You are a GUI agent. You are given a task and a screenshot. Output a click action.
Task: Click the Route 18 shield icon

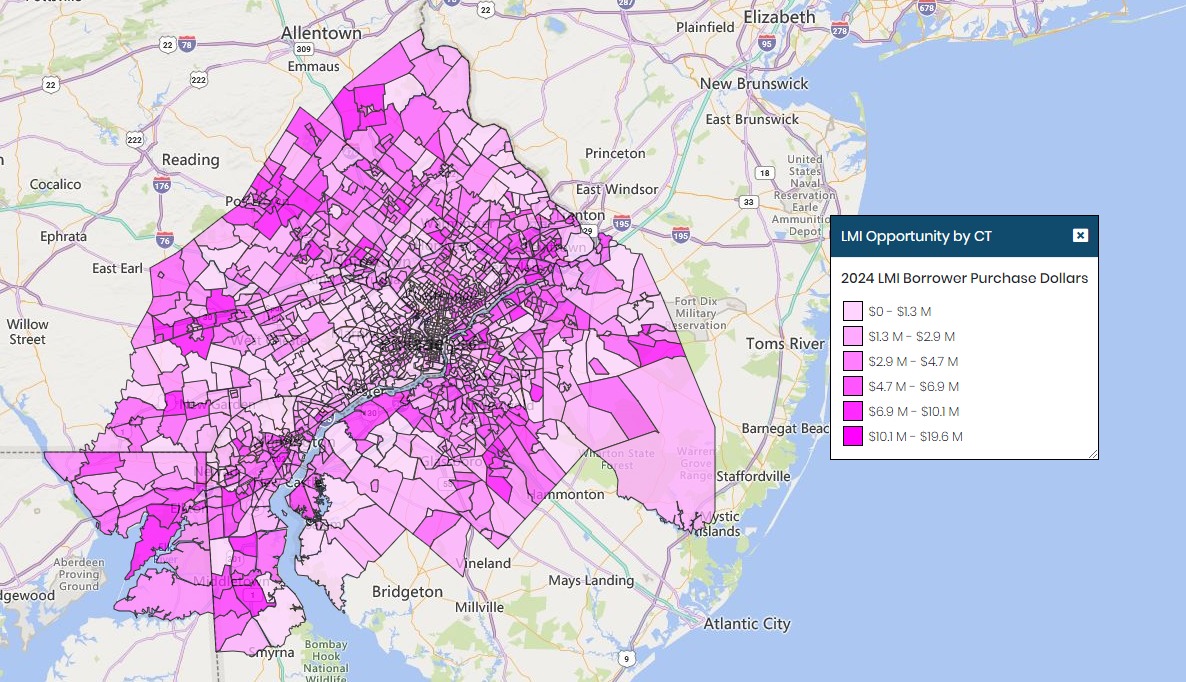(x=765, y=173)
